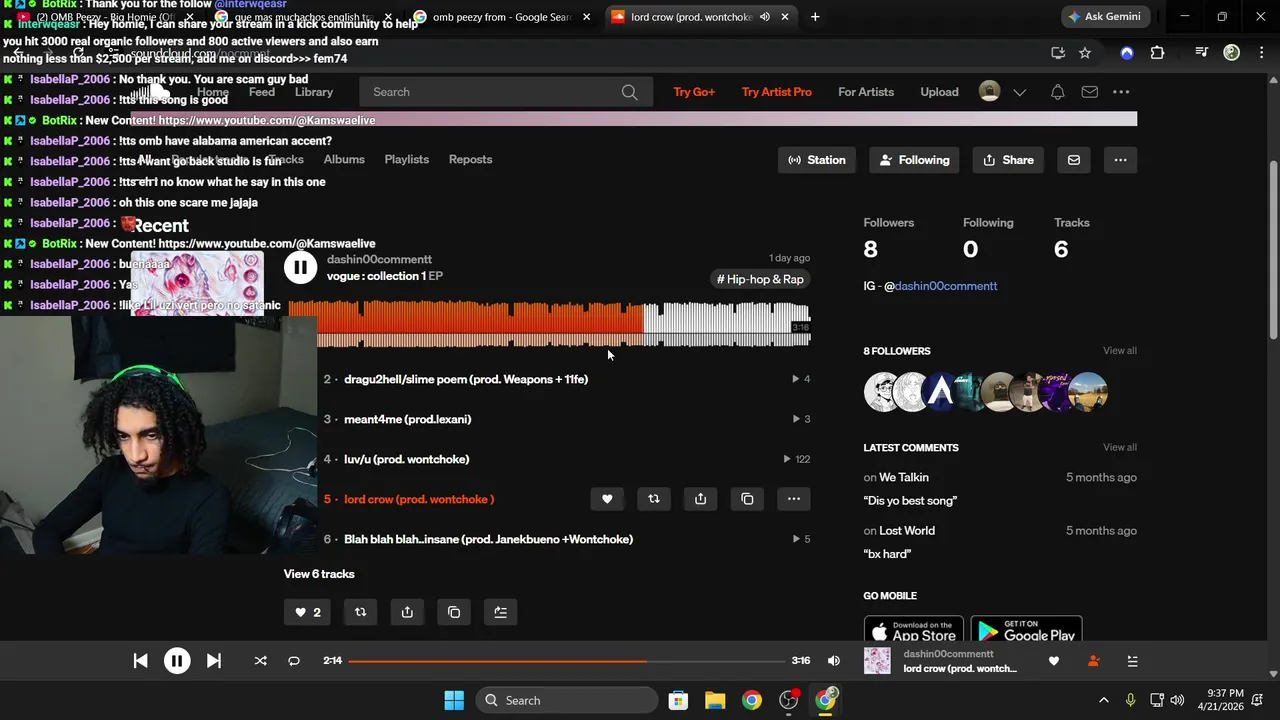This screenshot has height=720, width=1280.
Task: Like the EP with 2 likes
Action: click(x=308, y=612)
